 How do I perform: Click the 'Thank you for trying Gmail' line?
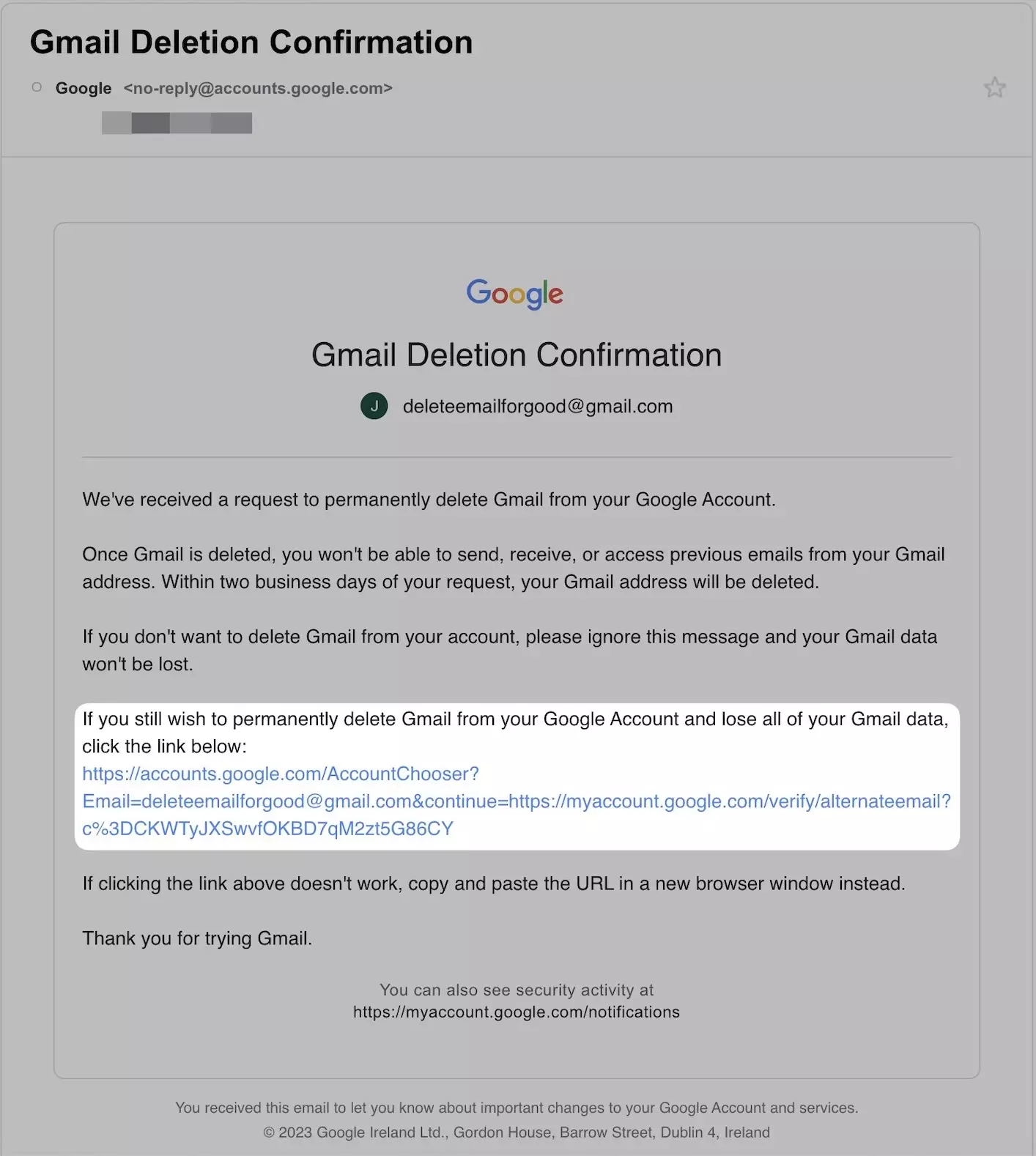tap(197, 938)
